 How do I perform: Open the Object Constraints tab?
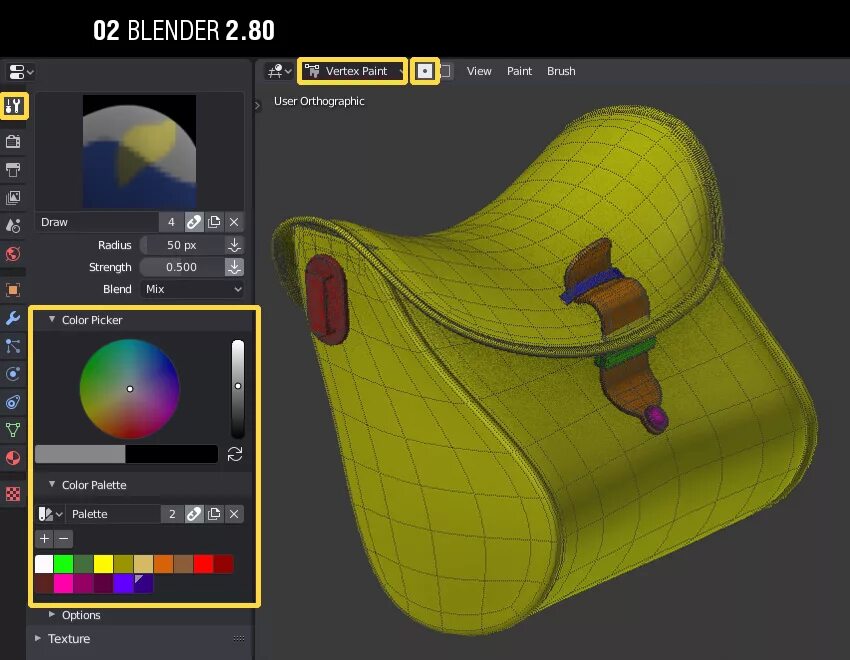13,402
